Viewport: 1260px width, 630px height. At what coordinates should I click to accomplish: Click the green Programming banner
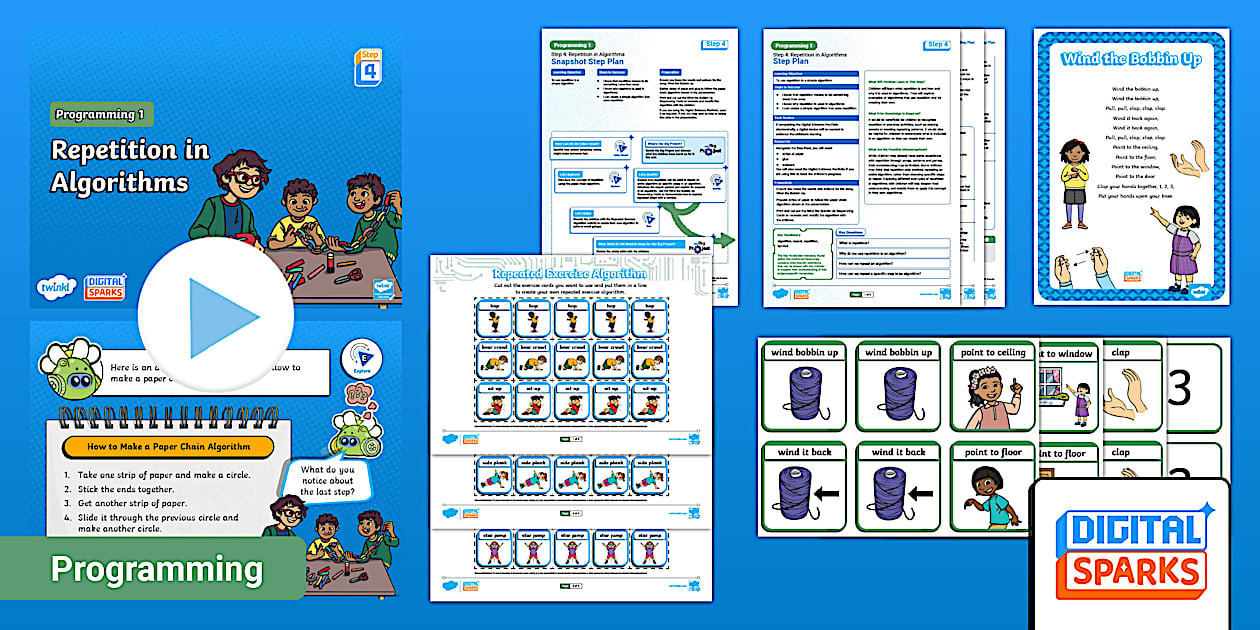tap(155, 569)
